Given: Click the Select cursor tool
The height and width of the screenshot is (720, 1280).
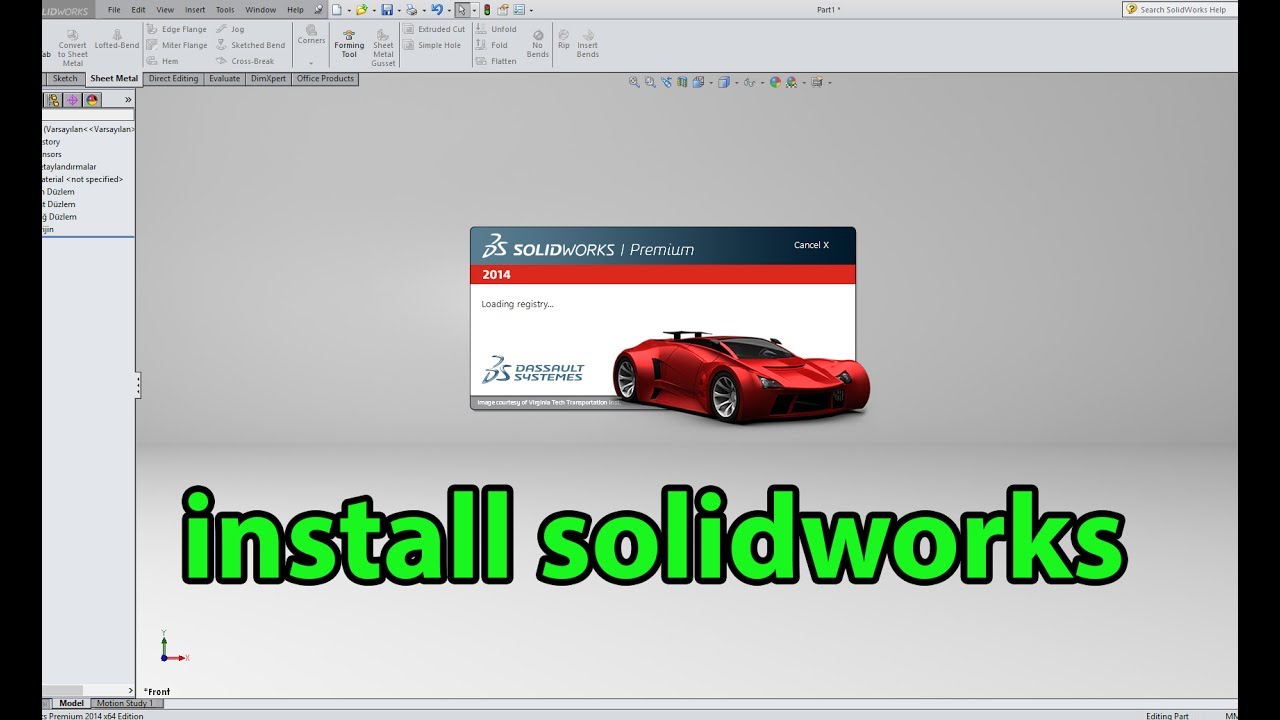Looking at the screenshot, I should (462, 10).
